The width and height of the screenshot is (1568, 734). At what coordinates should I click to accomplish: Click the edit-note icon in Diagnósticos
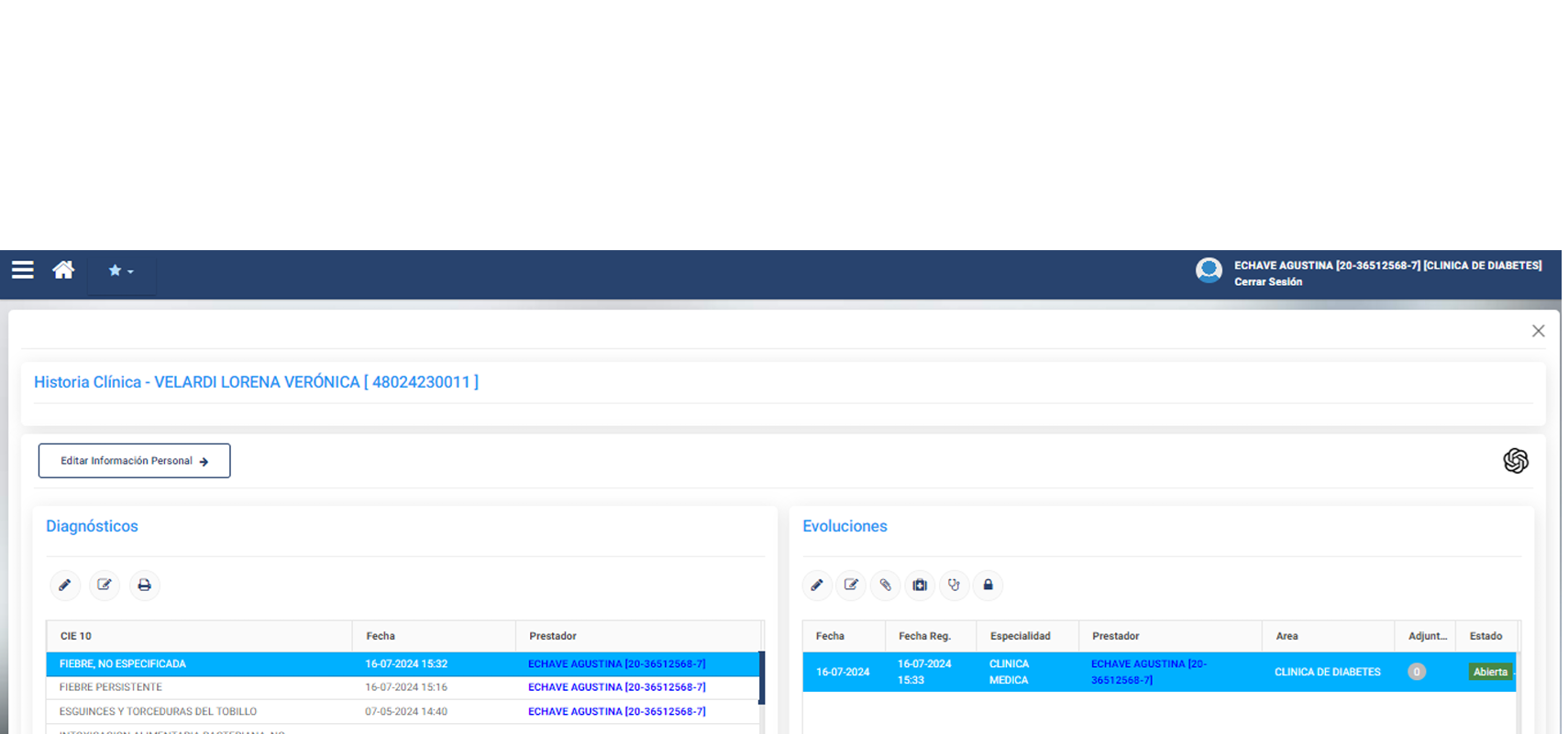point(105,586)
